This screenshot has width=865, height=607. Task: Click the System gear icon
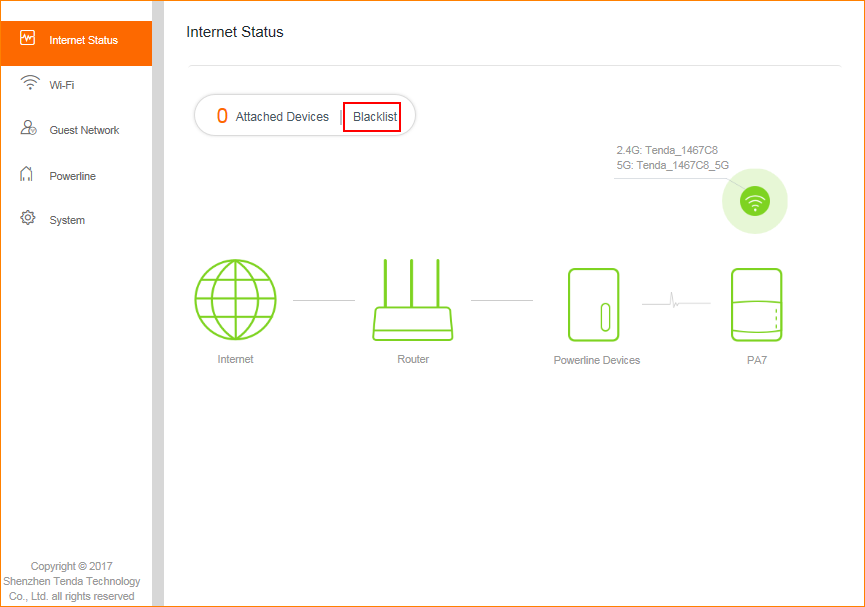click(x=28, y=218)
